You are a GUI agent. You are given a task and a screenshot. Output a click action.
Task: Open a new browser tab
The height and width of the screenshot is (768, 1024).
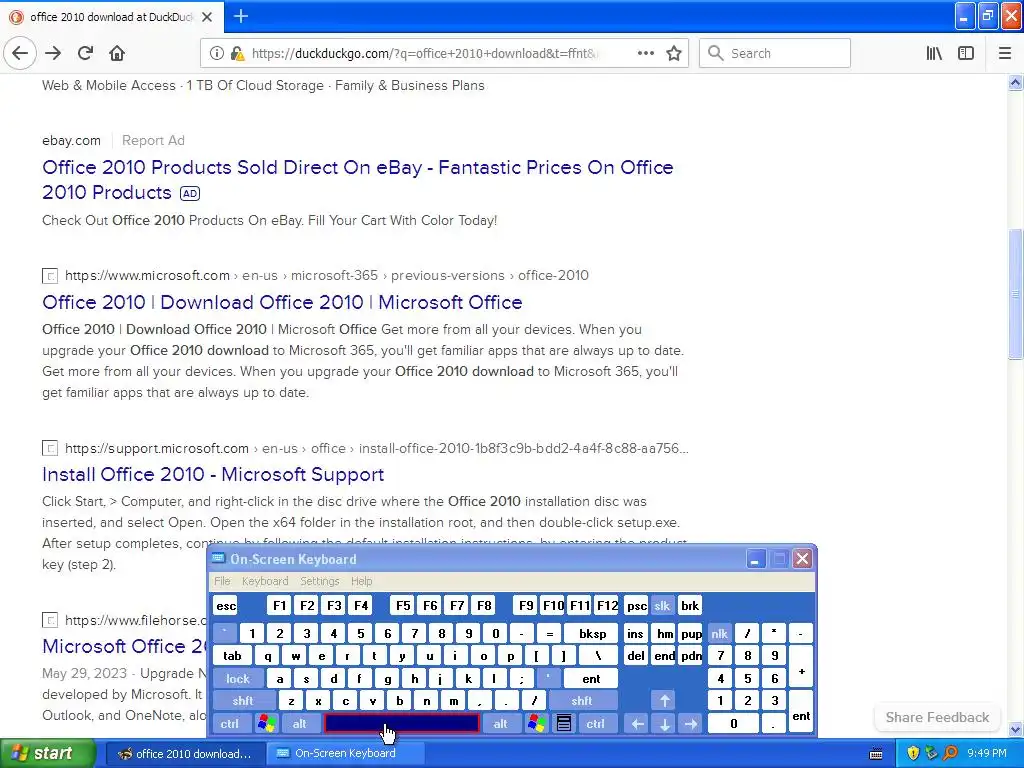240,16
